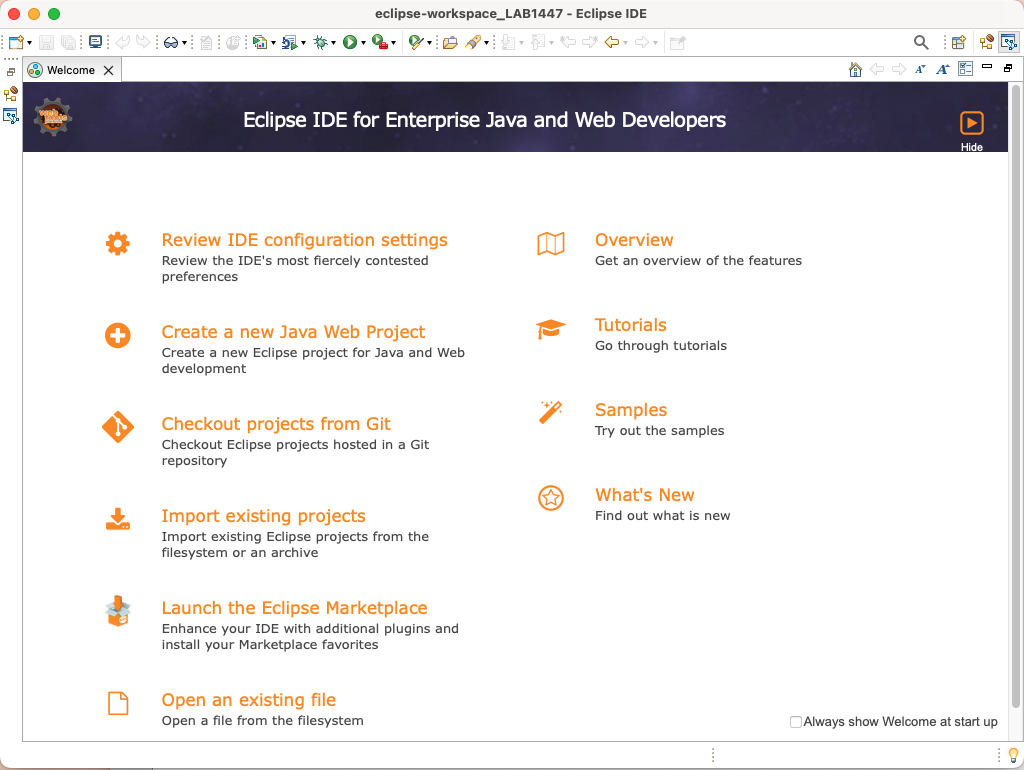The height and width of the screenshot is (770, 1024).
Task: Click the yellow Back arrow in main toolbar
Action: tap(612, 42)
